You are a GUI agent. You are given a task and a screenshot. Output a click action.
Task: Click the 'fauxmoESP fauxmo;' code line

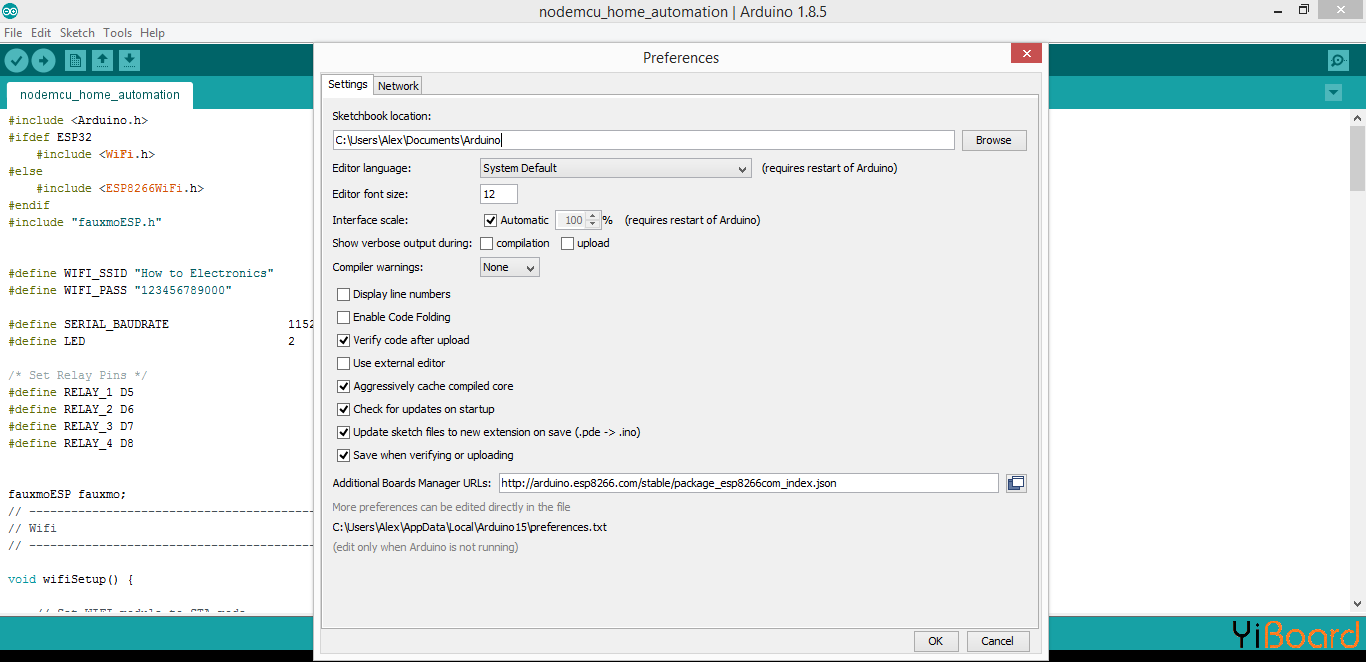[67, 494]
